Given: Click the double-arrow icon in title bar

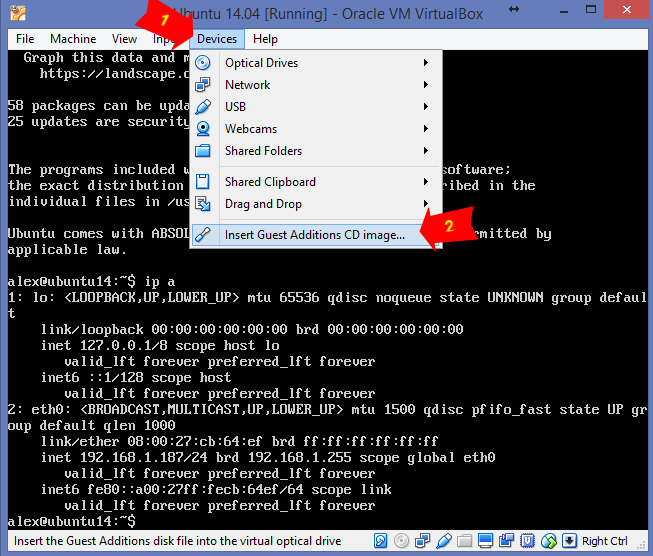Looking at the screenshot, I should click(x=514, y=10).
